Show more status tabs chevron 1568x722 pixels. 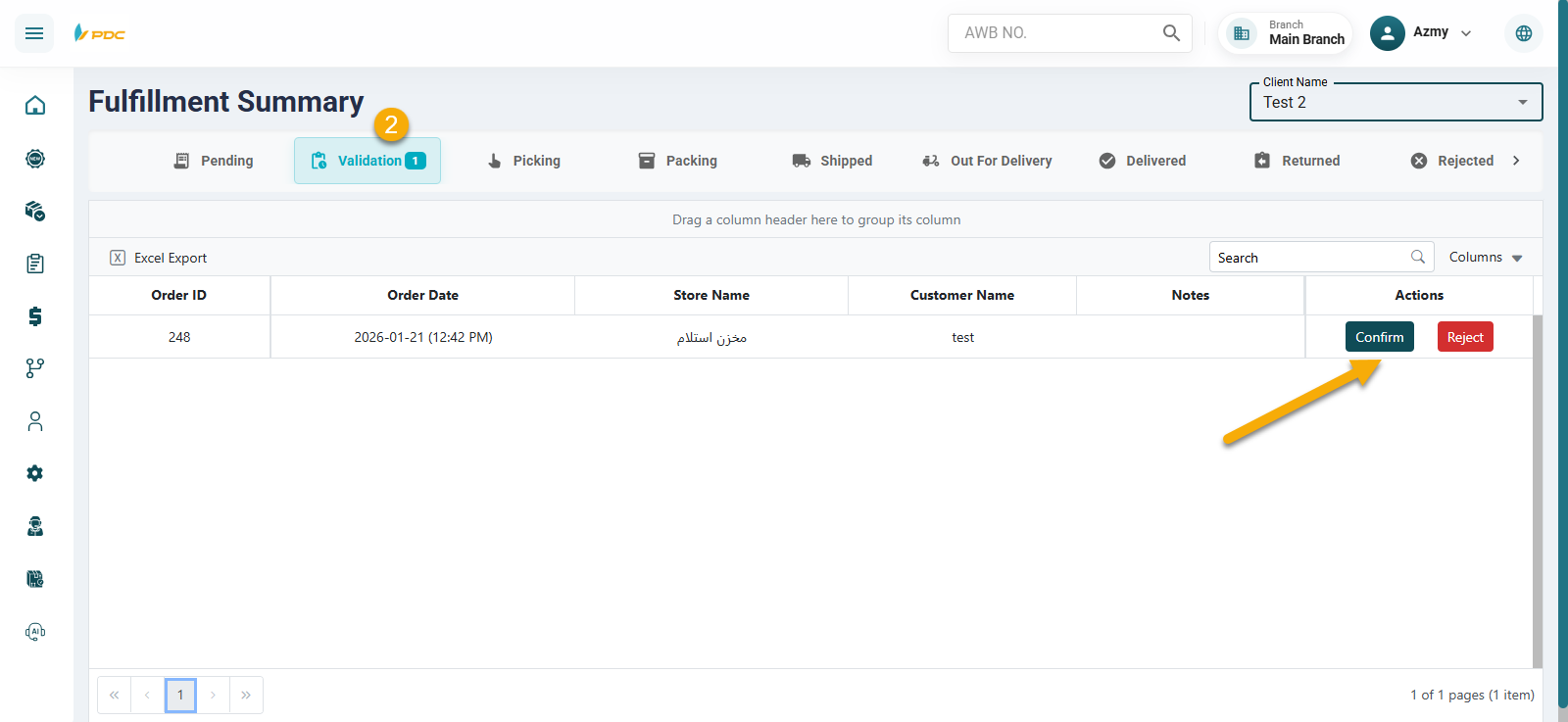tap(1516, 161)
